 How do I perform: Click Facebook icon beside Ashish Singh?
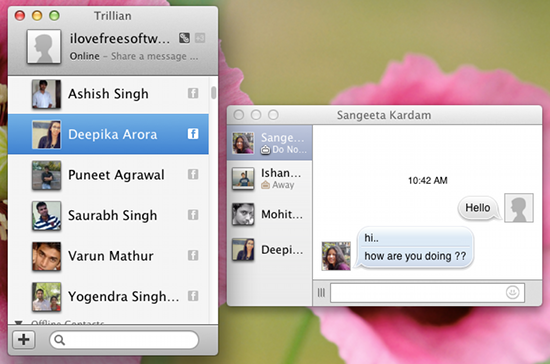coord(193,93)
